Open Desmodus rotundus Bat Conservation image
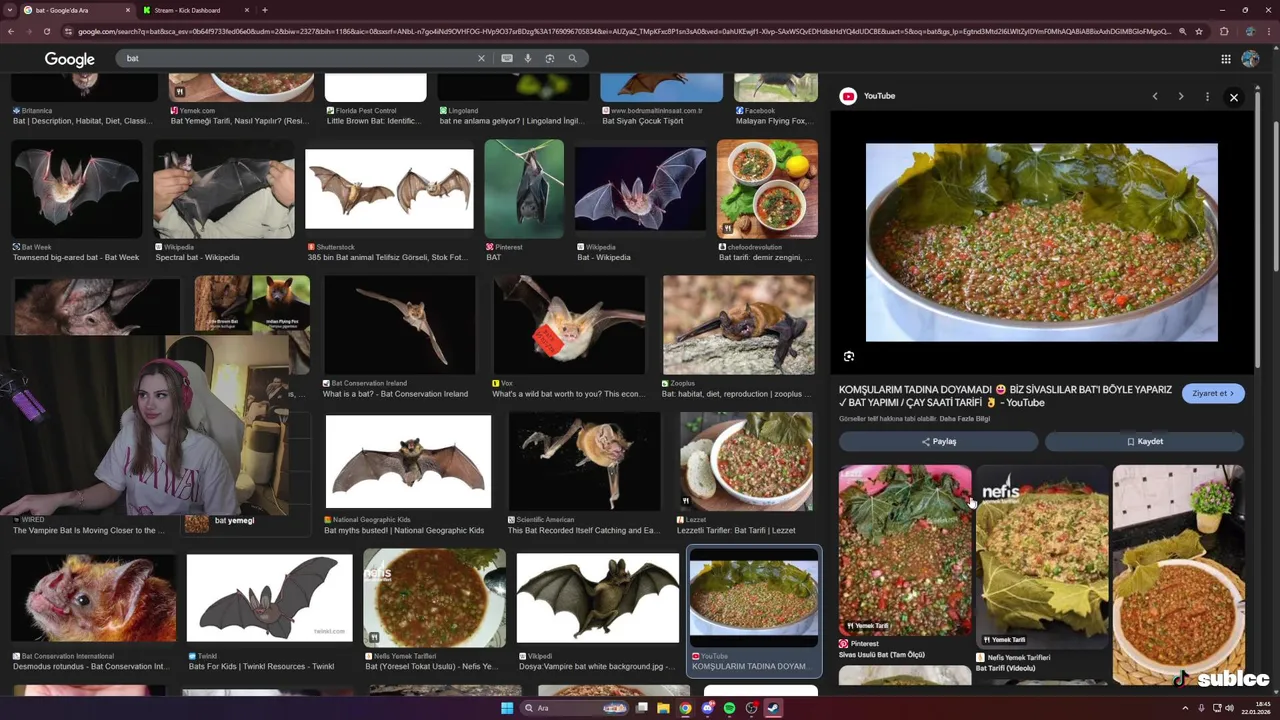 (93, 598)
